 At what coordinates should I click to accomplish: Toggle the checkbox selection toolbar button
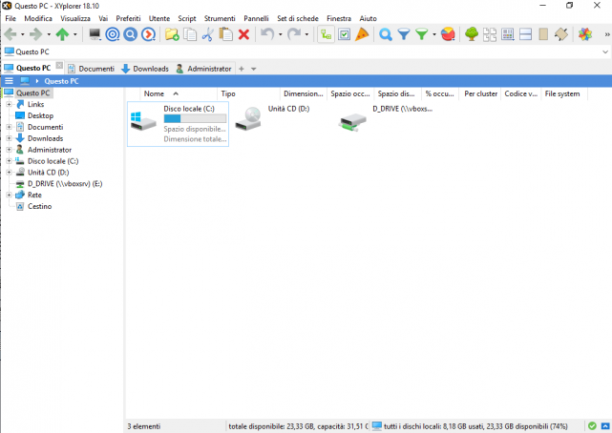[344, 34]
